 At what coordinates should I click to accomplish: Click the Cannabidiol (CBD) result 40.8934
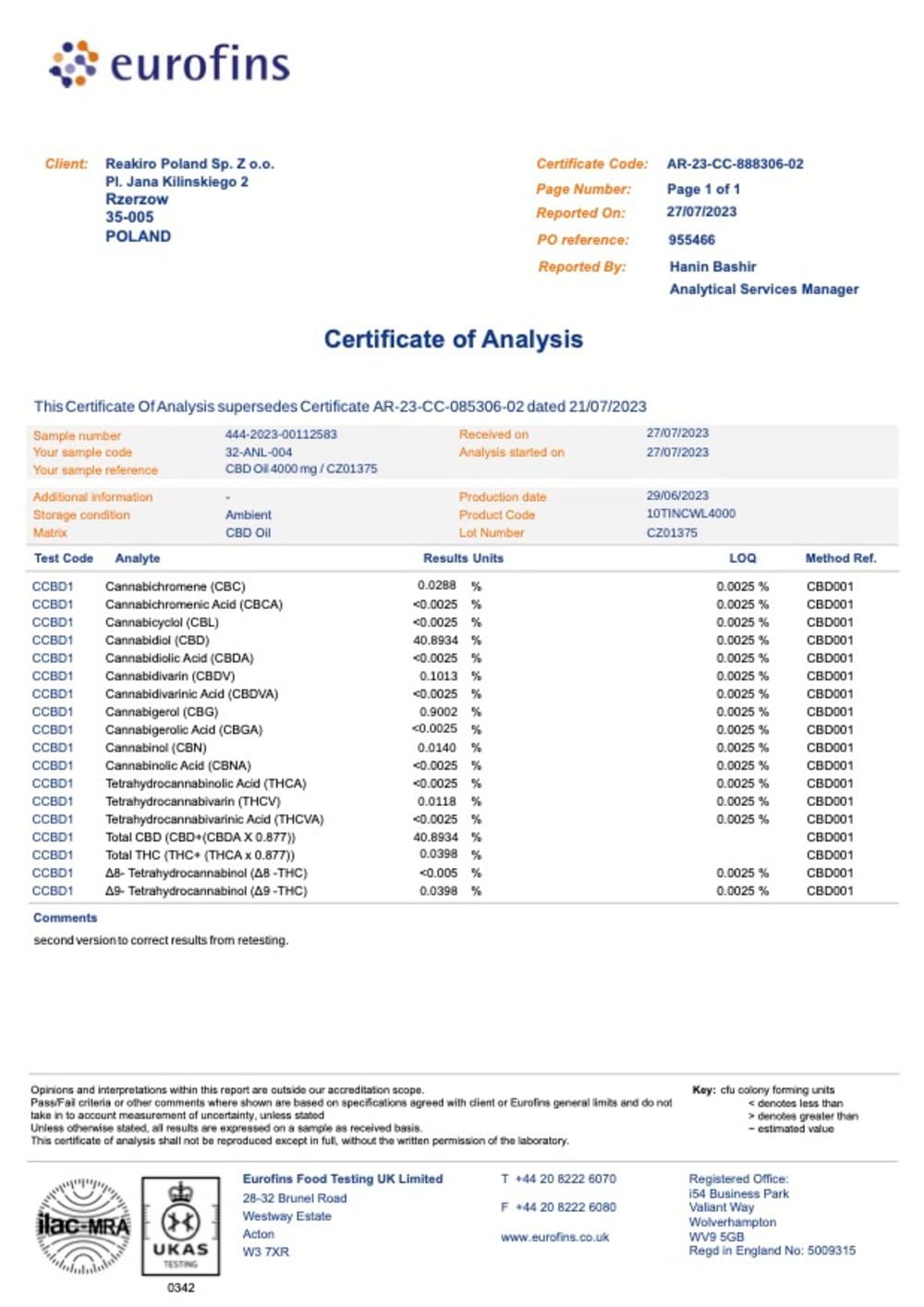pyautogui.click(x=435, y=640)
